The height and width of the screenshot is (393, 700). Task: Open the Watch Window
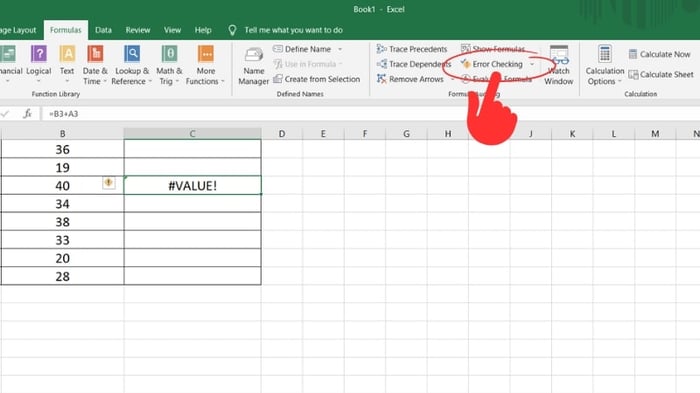(558, 65)
